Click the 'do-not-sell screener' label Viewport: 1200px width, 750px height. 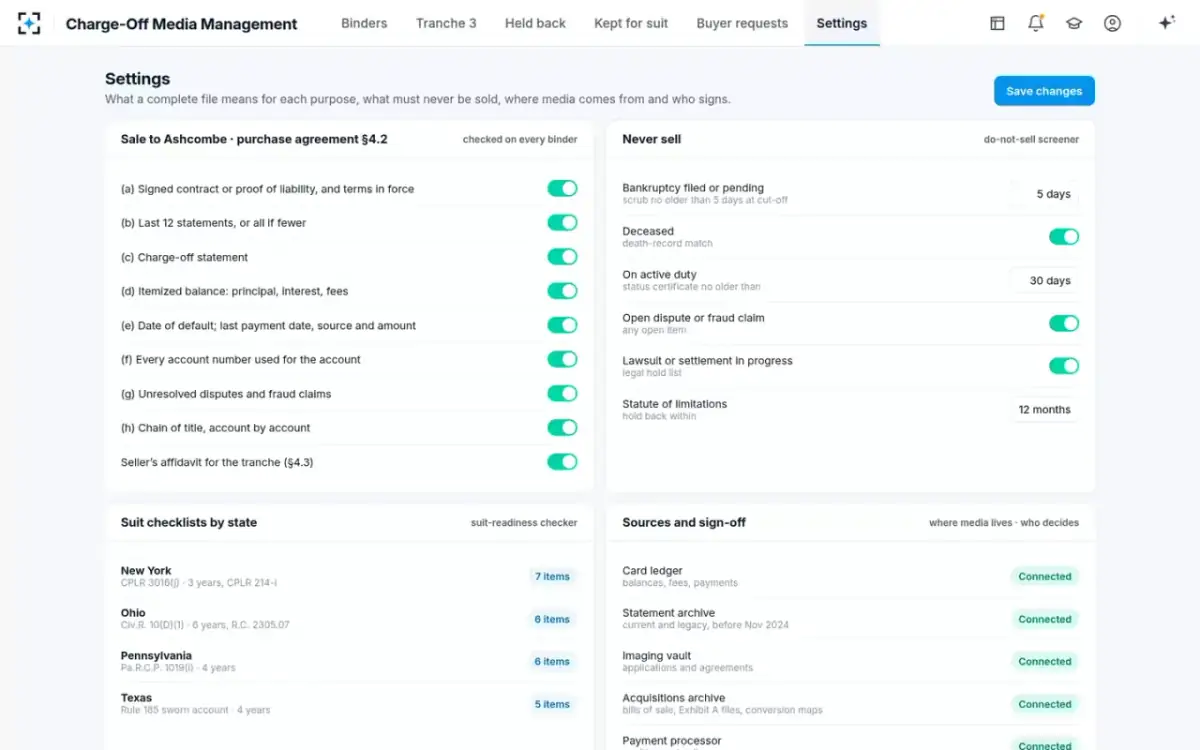1031,140
